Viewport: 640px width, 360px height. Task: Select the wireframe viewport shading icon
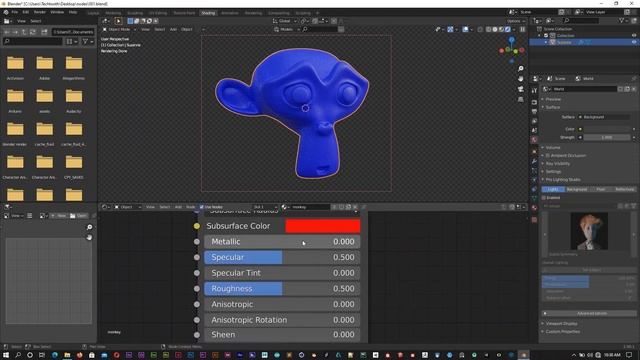[x=489, y=29]
